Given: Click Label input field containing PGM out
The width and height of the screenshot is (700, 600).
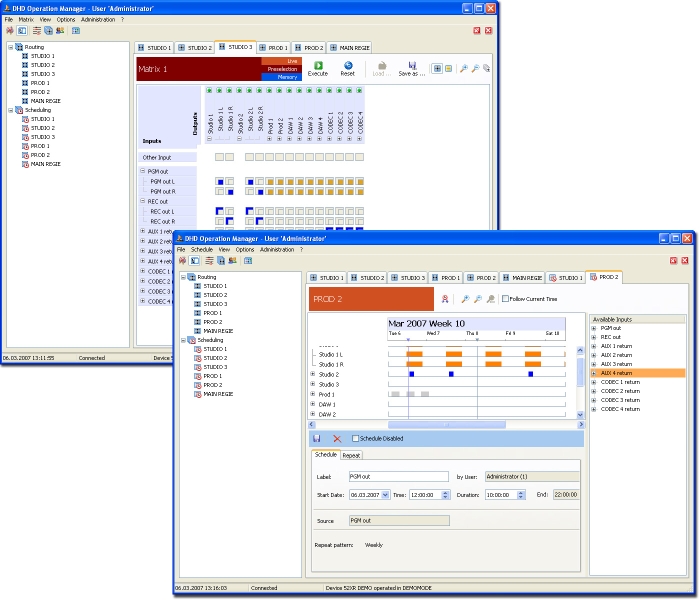Looking at the screenshot, I should pyautogui.click(x=399, y=476).
